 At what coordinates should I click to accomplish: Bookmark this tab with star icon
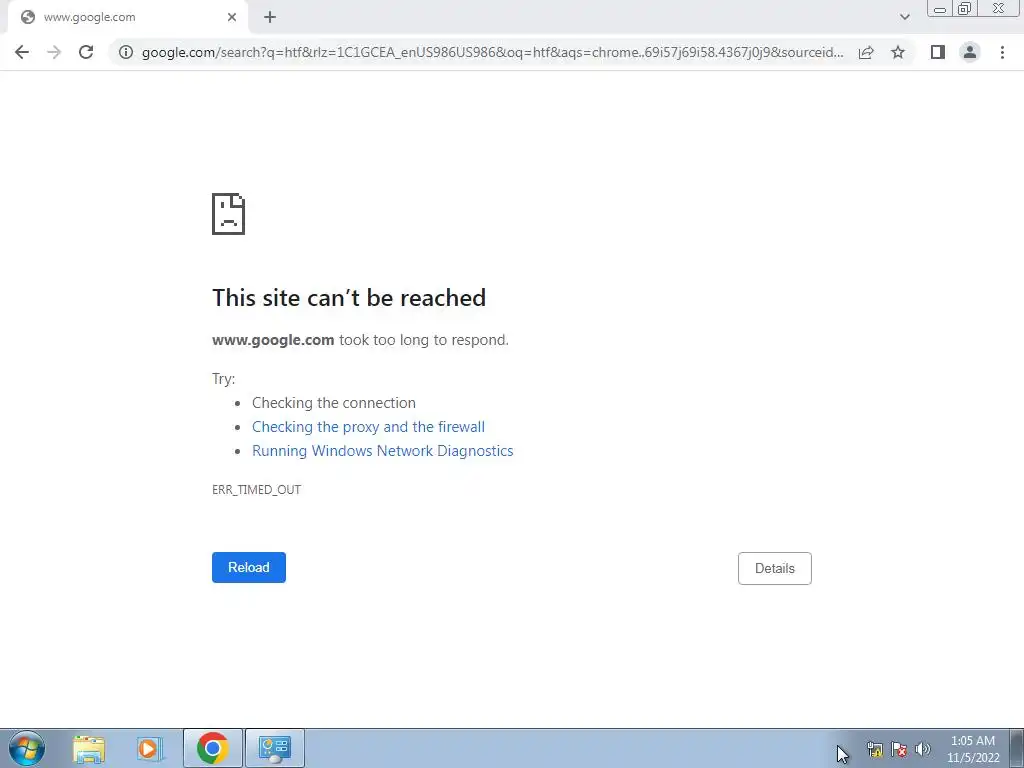point(898,52)
